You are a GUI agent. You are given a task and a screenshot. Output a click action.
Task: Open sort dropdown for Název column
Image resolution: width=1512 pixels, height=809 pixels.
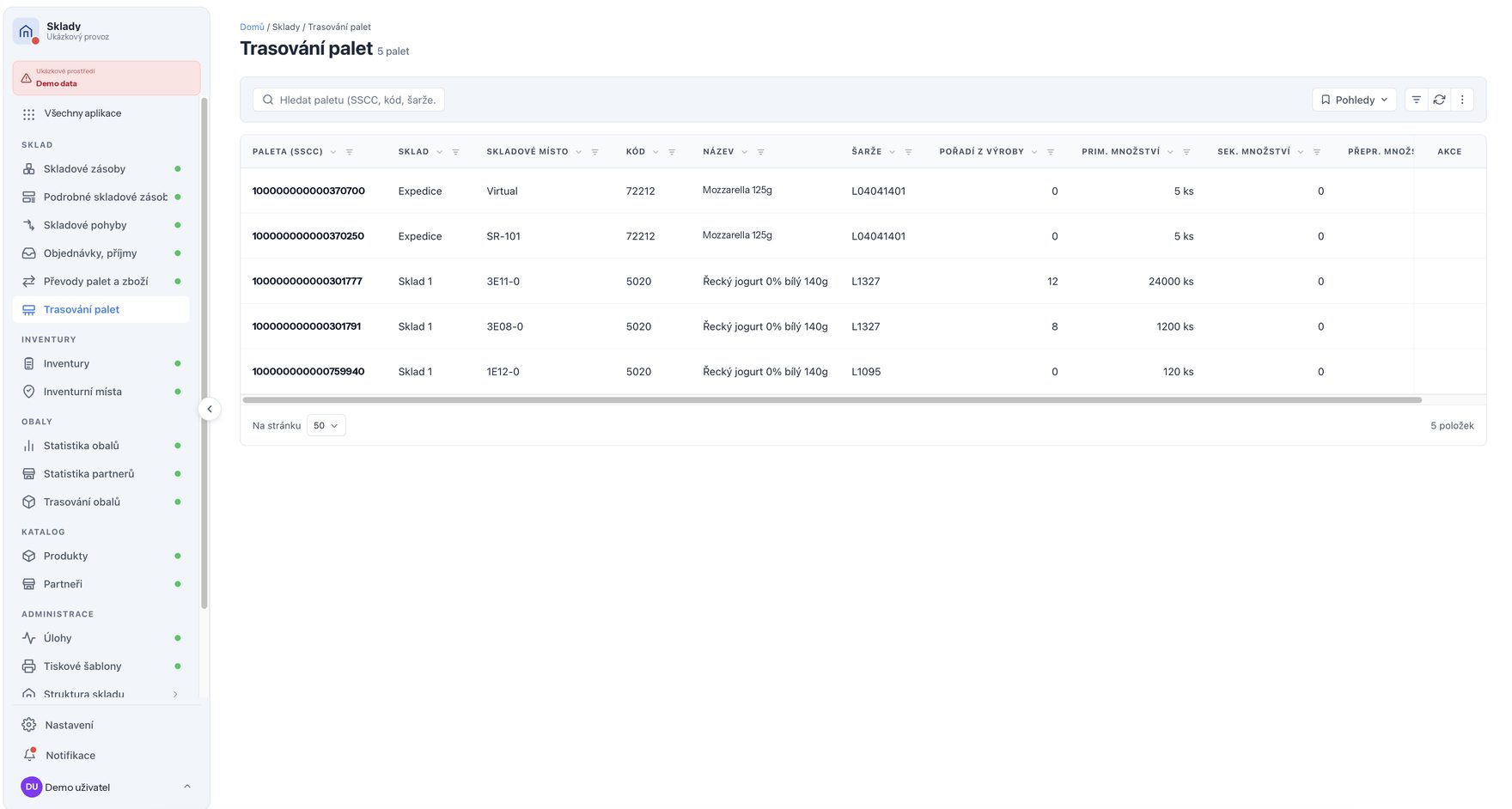745,152
